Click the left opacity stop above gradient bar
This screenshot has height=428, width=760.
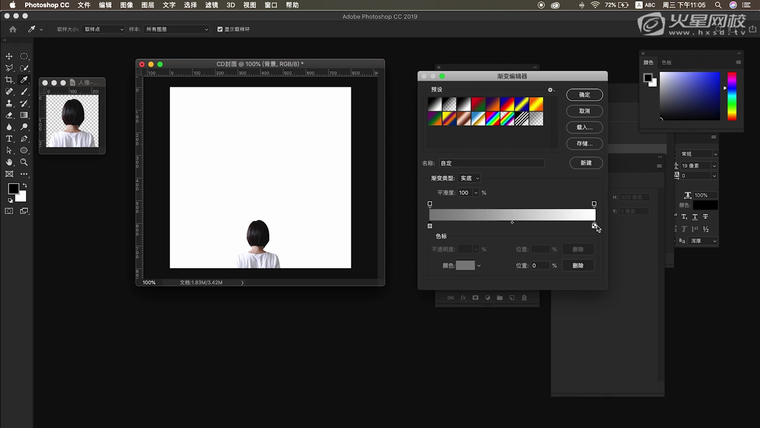coord(430,204)
